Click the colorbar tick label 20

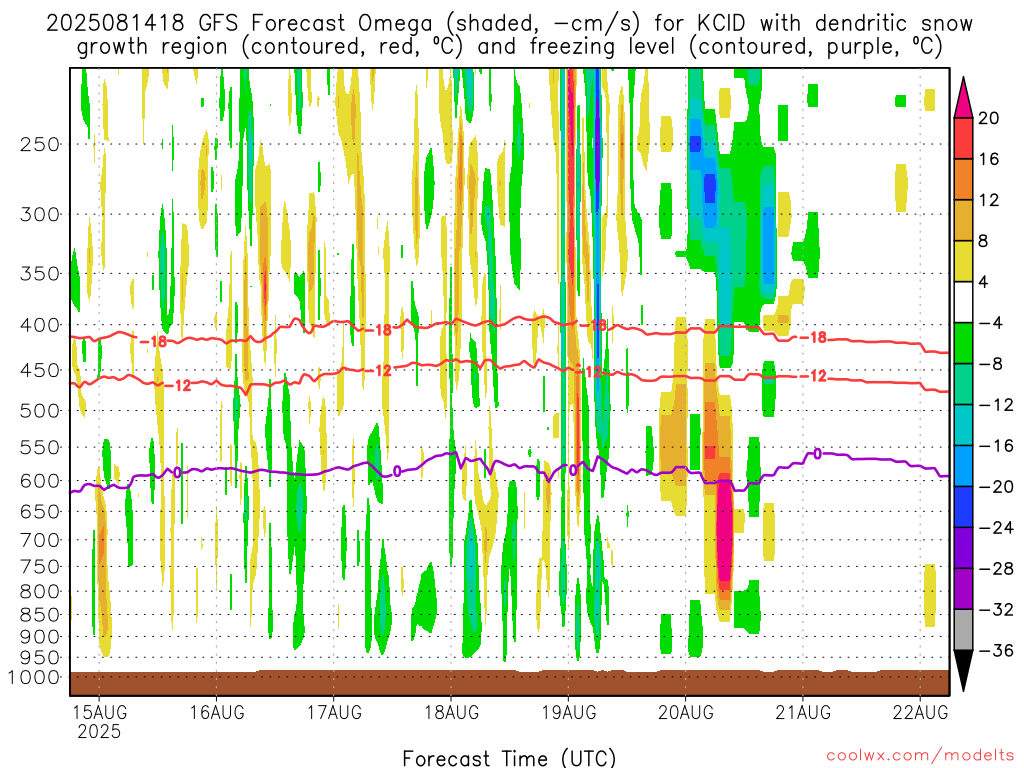coord(989,118)
